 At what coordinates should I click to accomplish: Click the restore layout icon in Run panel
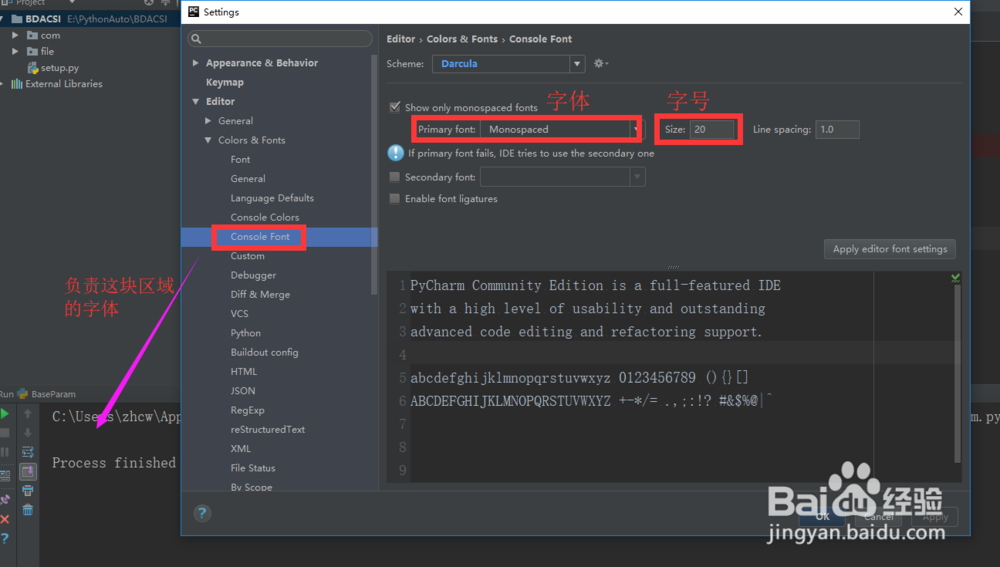4,475
